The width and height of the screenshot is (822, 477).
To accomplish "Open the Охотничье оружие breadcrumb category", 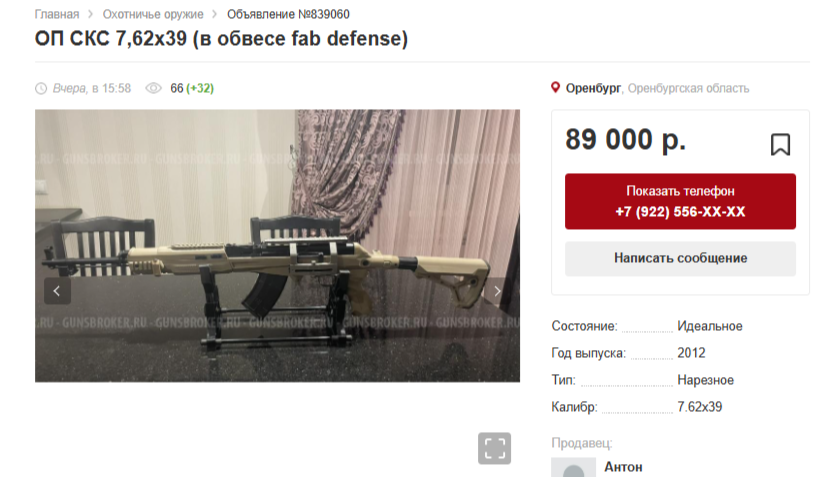I will 153,14.
